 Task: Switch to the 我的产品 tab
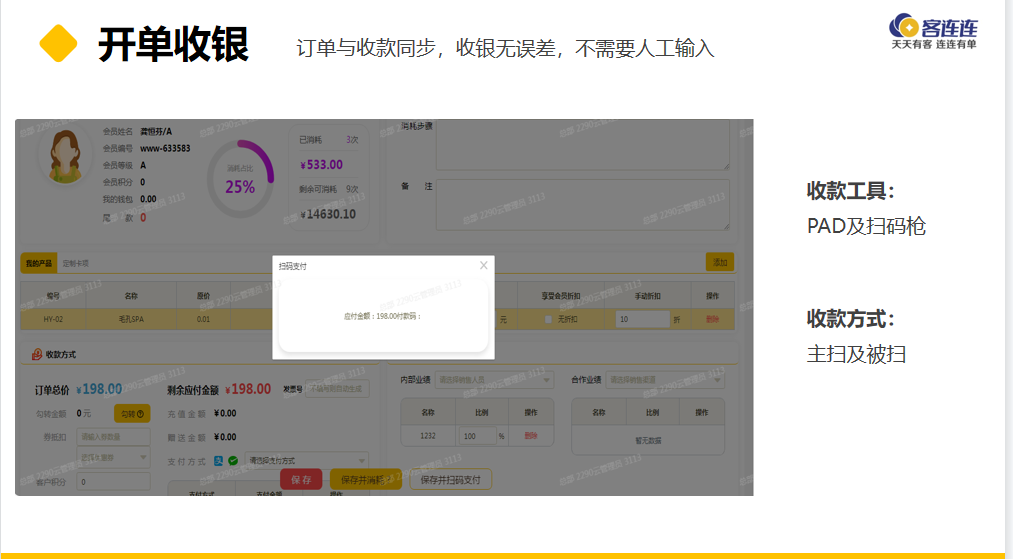point(39,263)
